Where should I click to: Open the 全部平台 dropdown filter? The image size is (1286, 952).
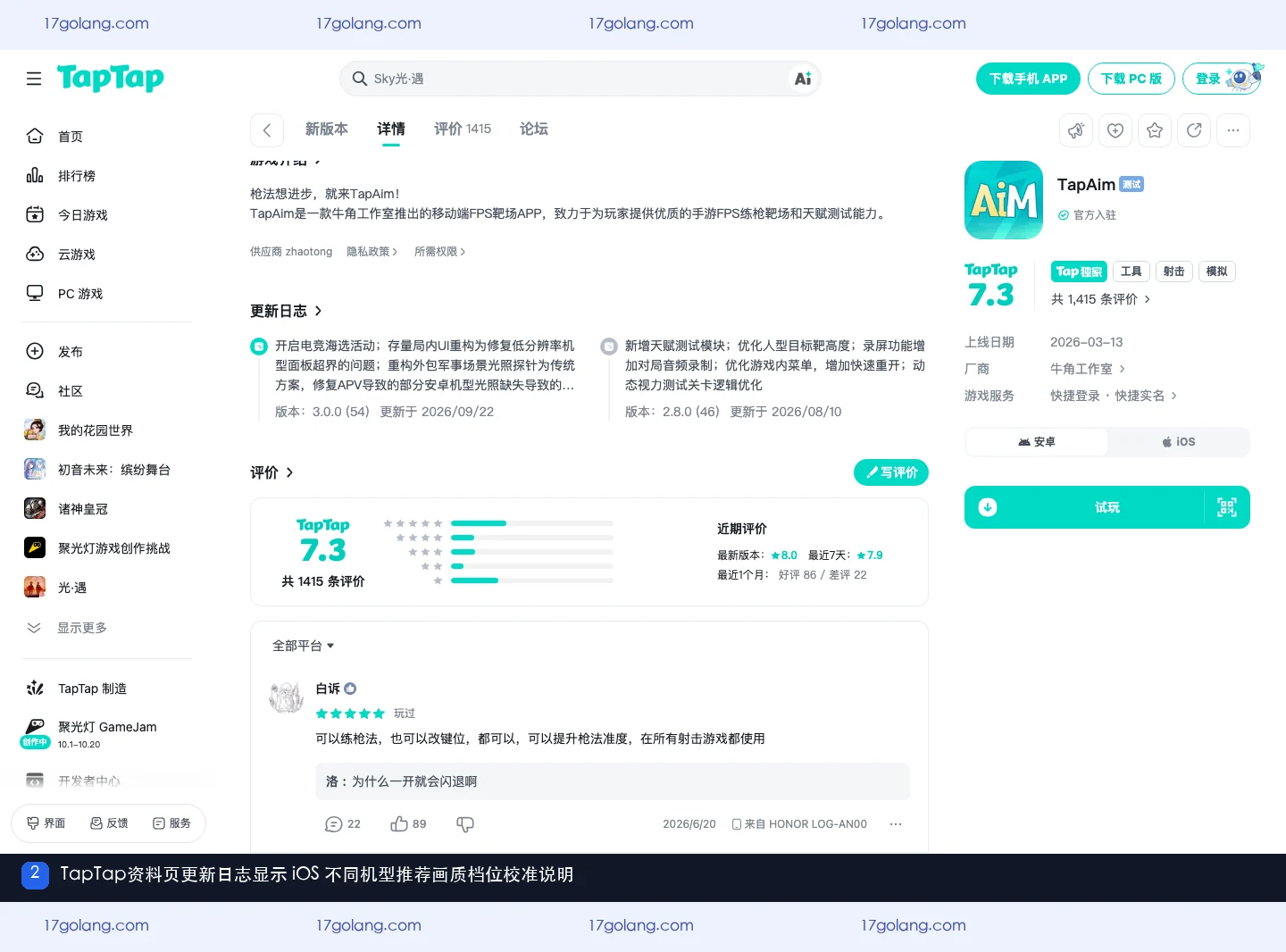click(304, 646)
